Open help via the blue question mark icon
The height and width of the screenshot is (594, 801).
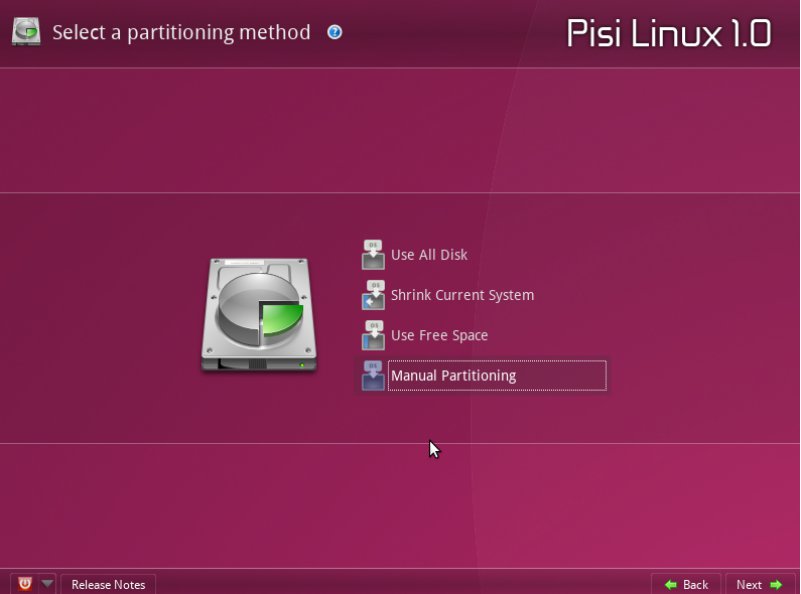pyautogui.click(x=334, y=32)
